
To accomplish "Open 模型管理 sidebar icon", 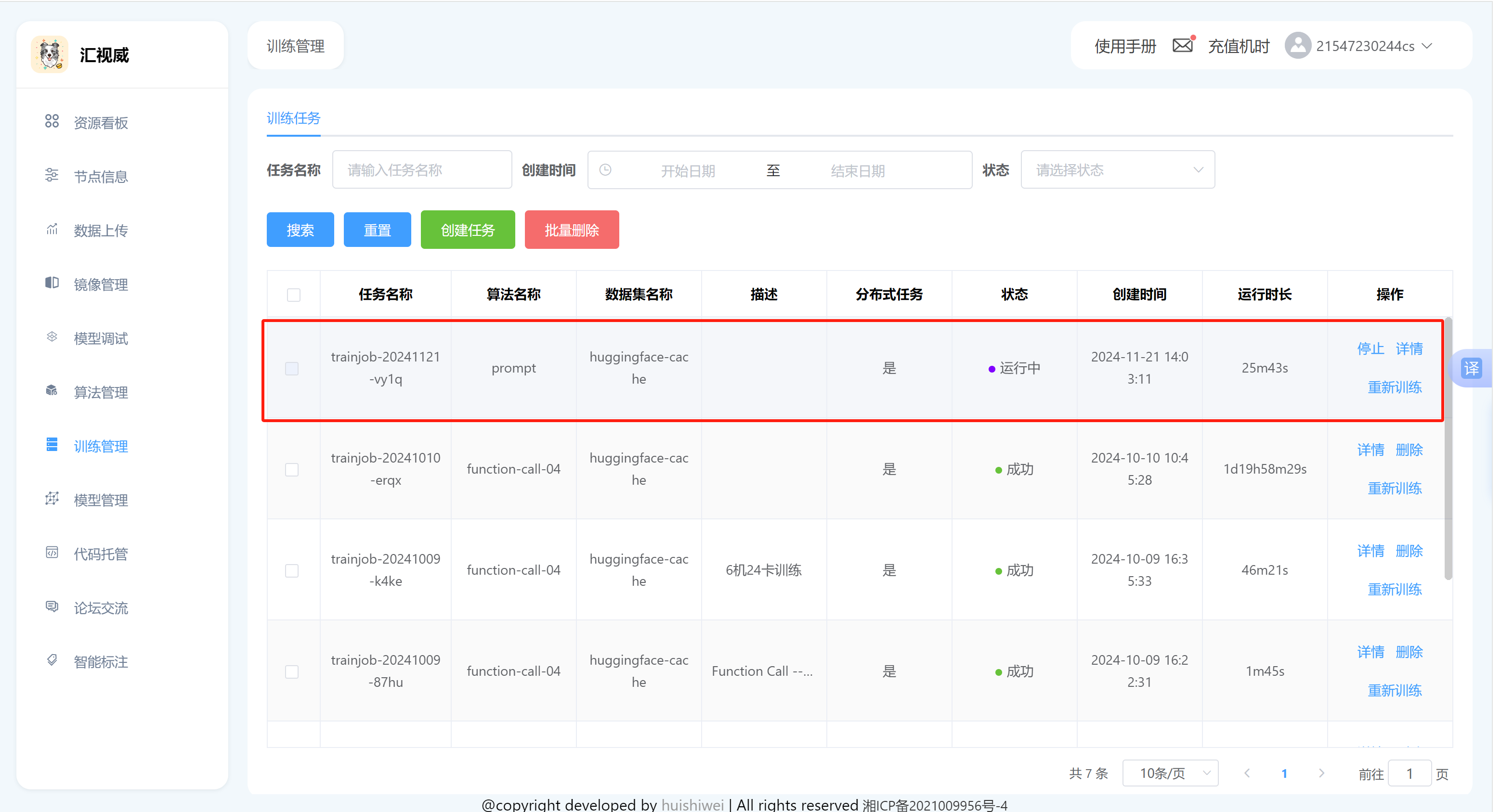I will (x=52, y=499).
